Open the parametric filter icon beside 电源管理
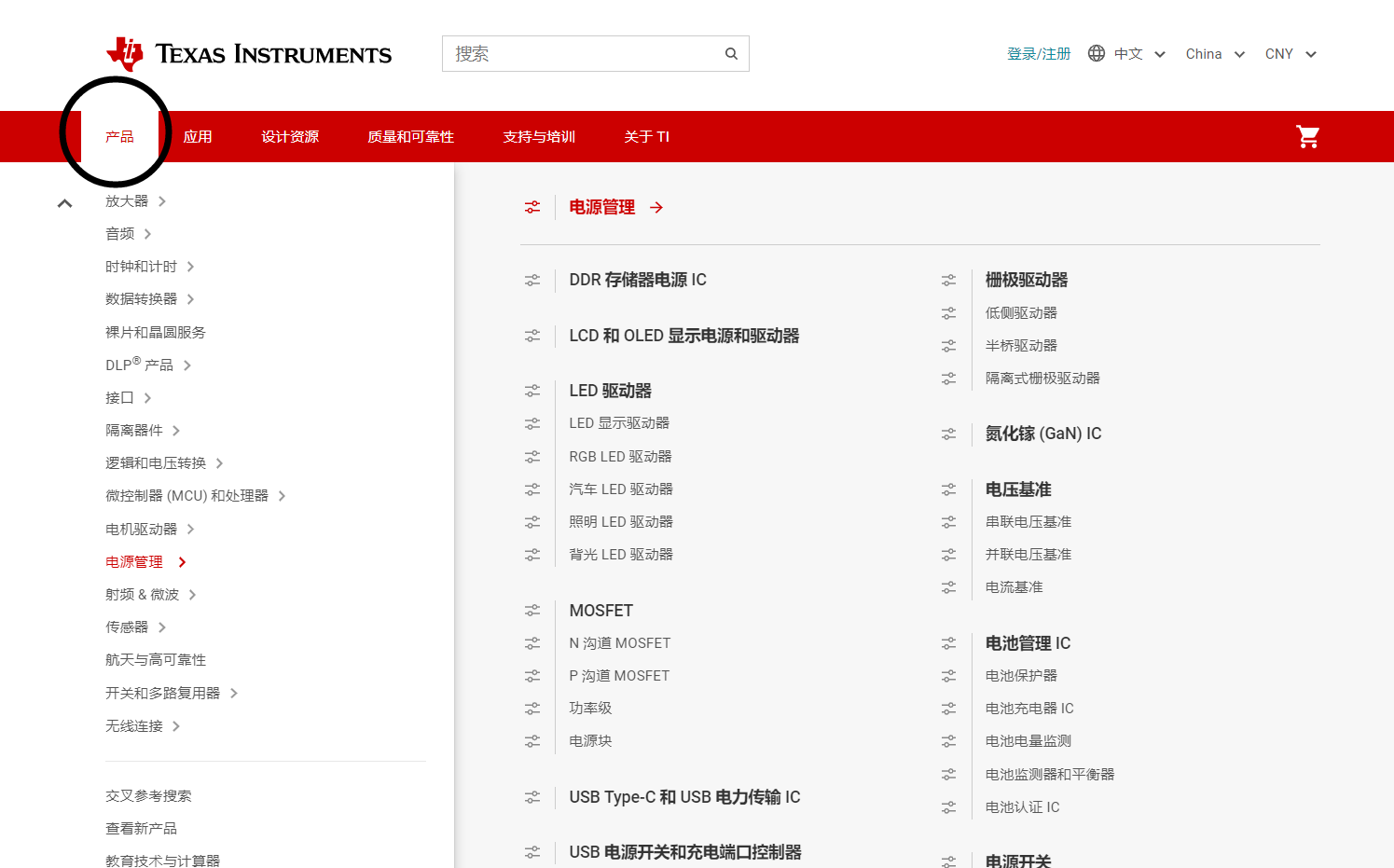This screenshot has height=868, width=1394. (532, 207)
